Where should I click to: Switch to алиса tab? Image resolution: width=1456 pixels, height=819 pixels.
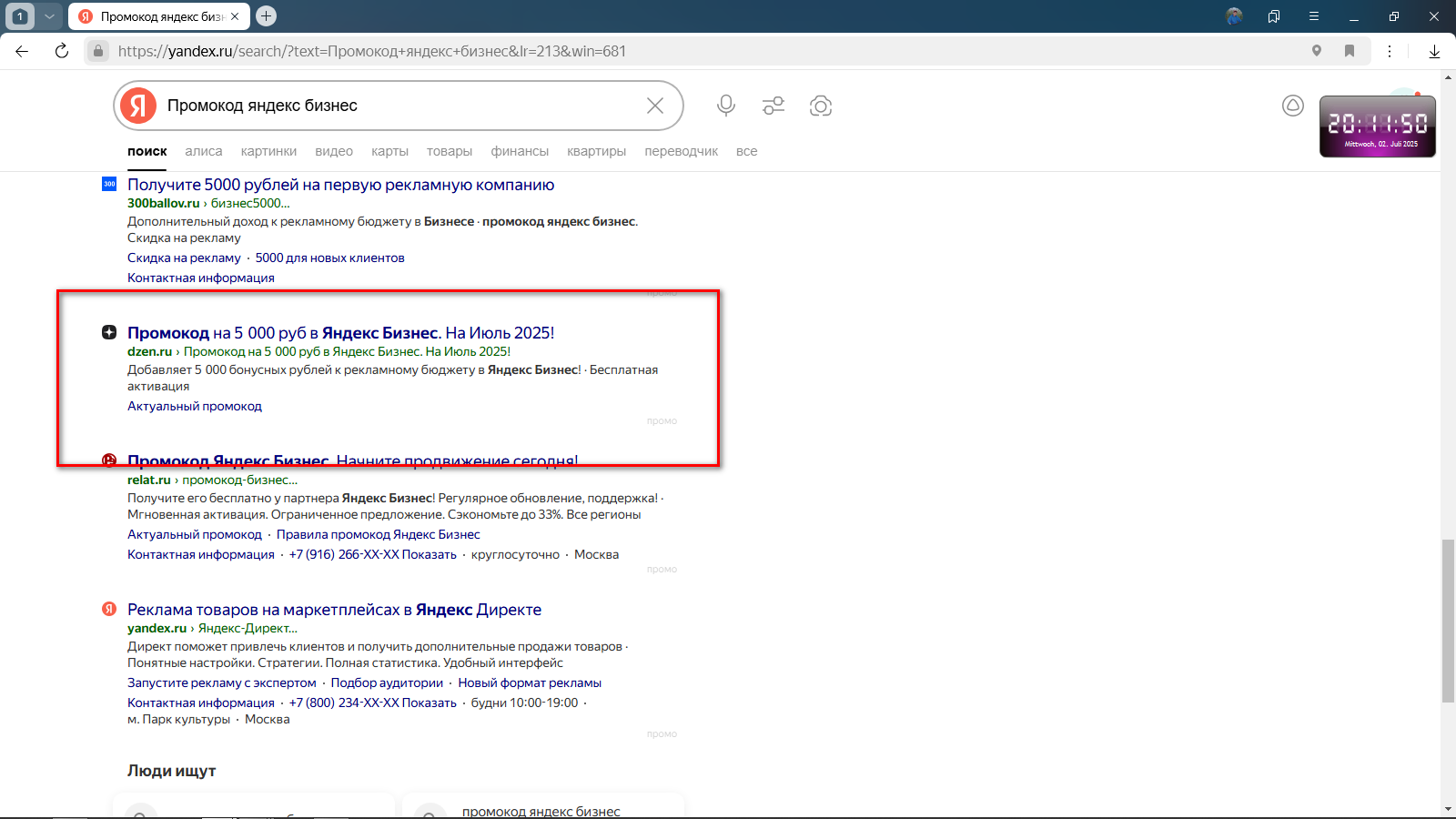(x=204, y=151)
